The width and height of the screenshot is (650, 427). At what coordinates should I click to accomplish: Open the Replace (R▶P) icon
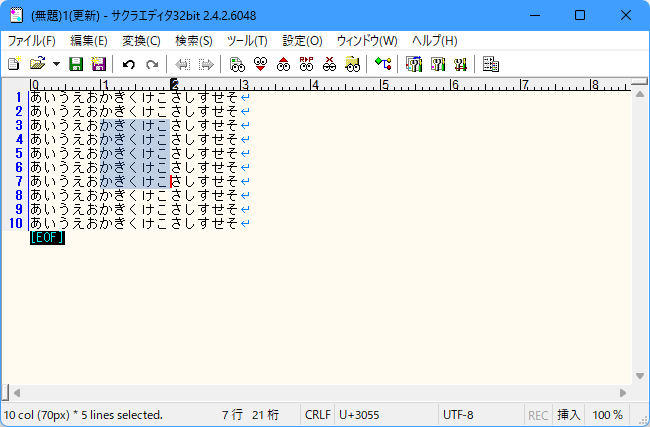click(306, 64)
